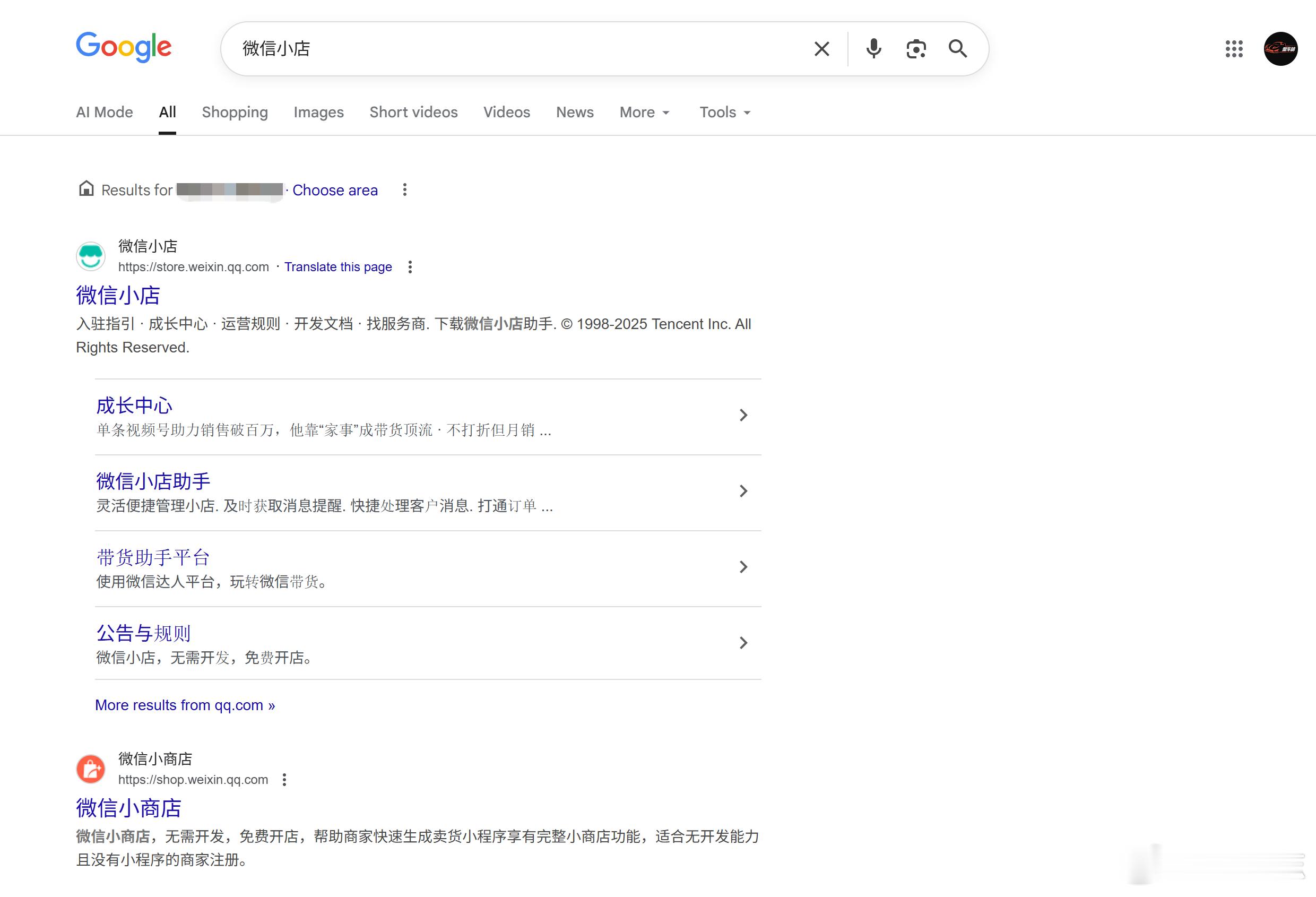Switch to the Shopping tab
This screenshot has width=1316, height=897.
235,112
